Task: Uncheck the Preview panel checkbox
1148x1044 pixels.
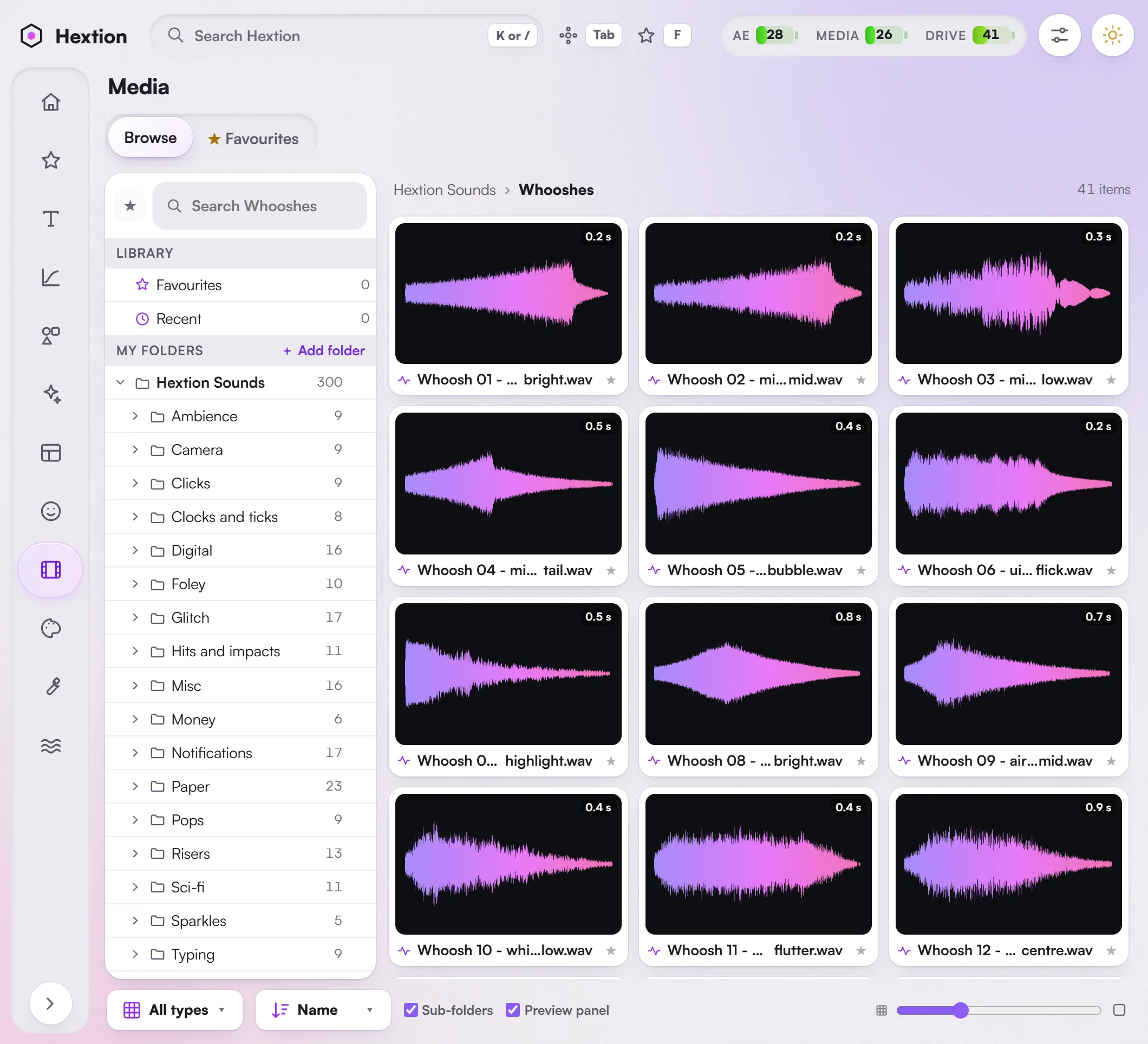Action: [x=512, y=1010]
